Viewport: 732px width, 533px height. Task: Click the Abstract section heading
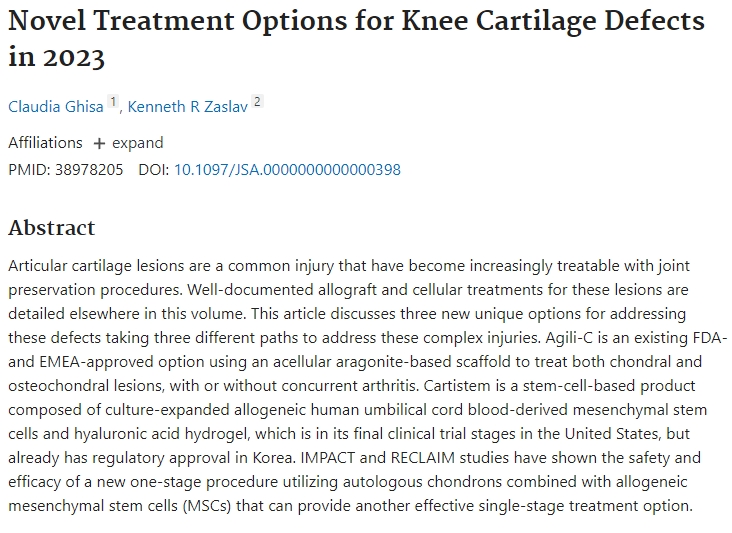[x=52, y=228]
